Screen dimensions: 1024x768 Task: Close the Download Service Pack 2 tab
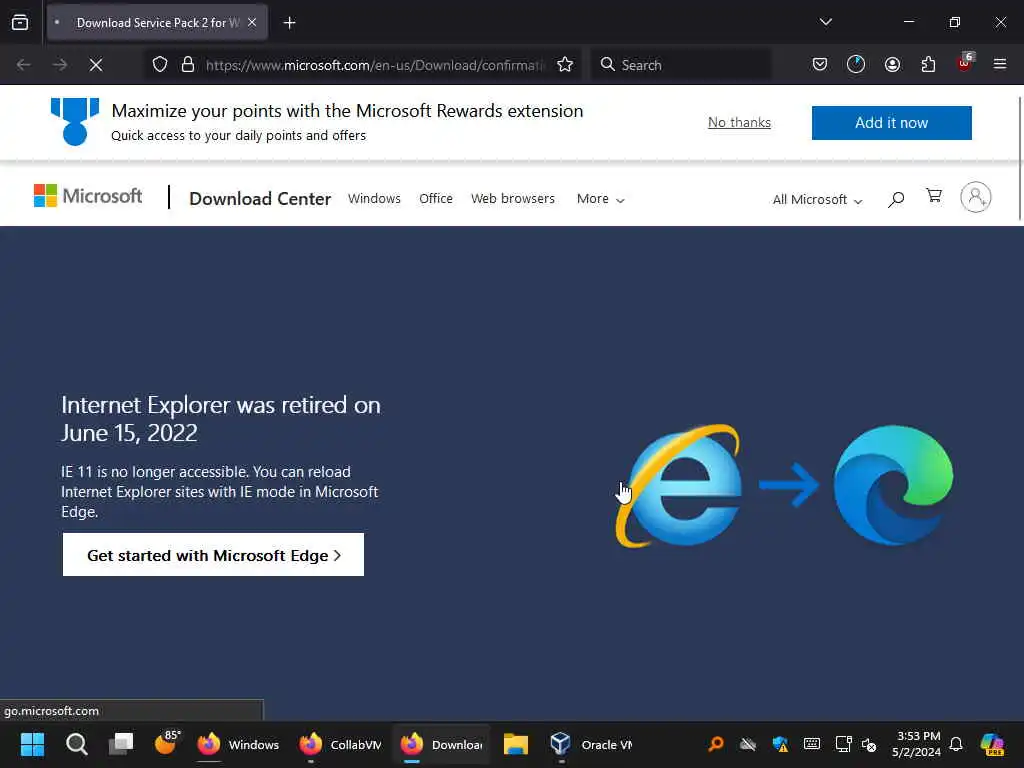point(252,22)
